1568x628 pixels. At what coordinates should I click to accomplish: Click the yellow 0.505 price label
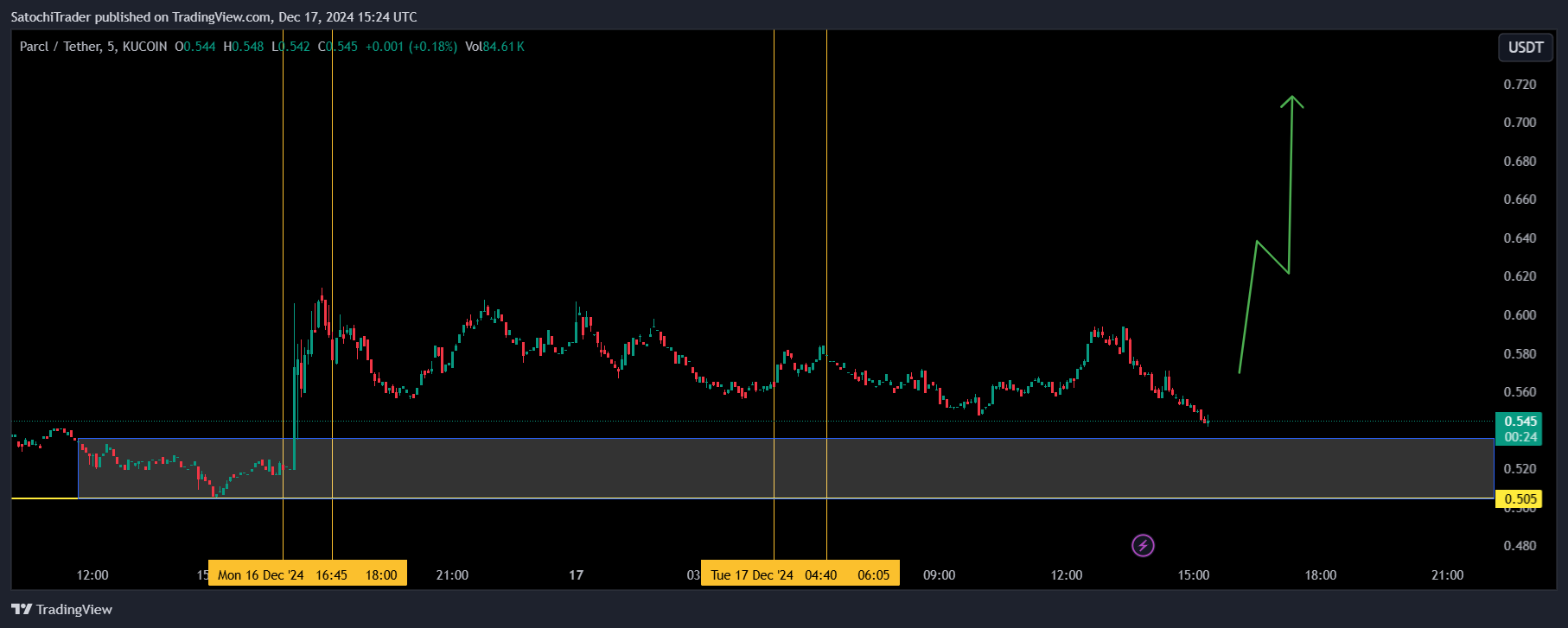click(x=1520, y=498)
